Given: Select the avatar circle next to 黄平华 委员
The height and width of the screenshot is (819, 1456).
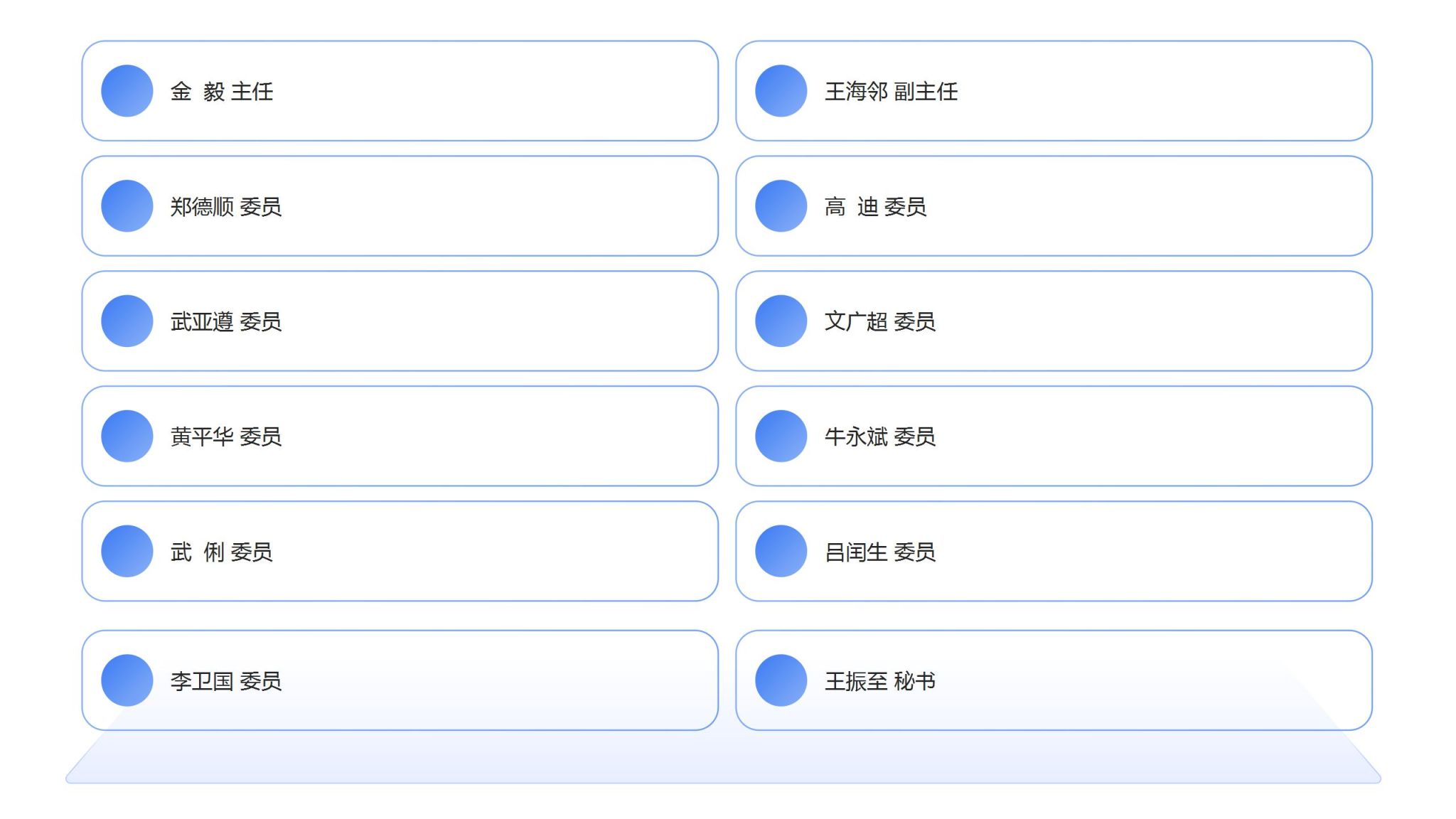Looking at the screenshot, I should click(127, 437).
